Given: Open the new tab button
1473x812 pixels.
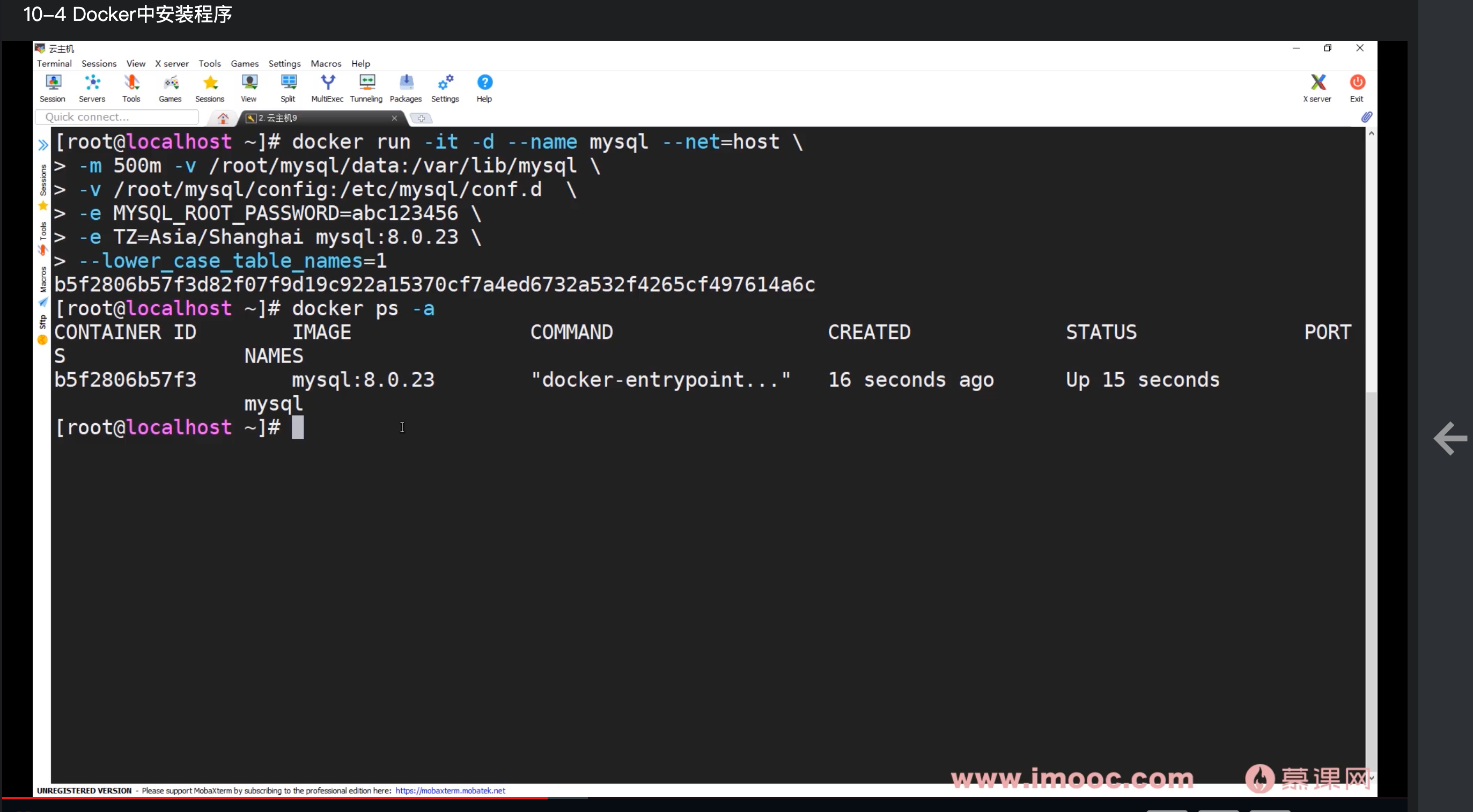Looking at the screenshot, I should (x=422, y=119).
